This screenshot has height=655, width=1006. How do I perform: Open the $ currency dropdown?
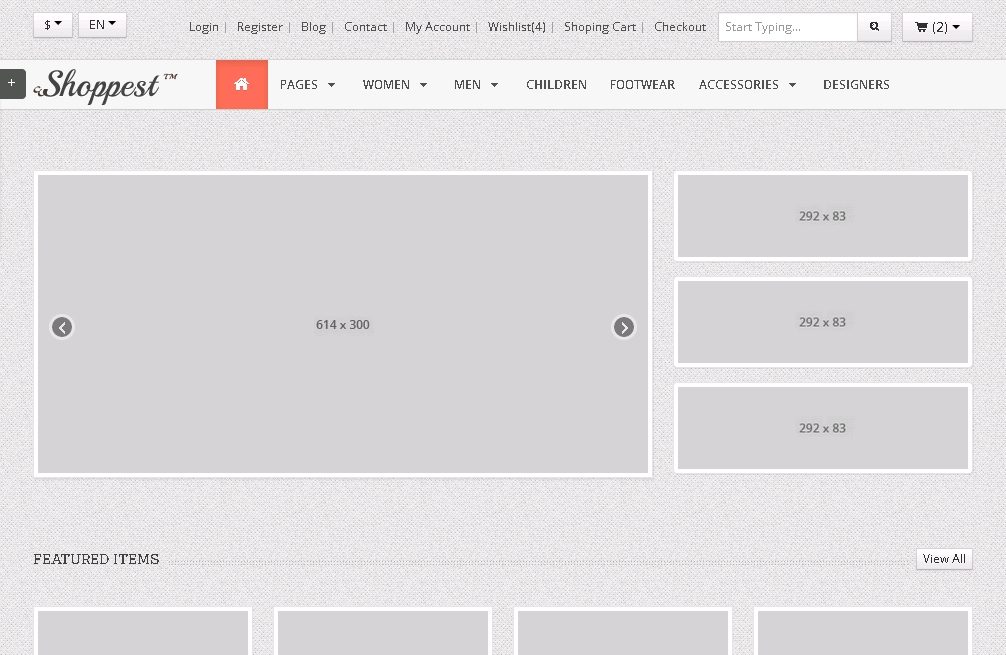tap(53, 25)
